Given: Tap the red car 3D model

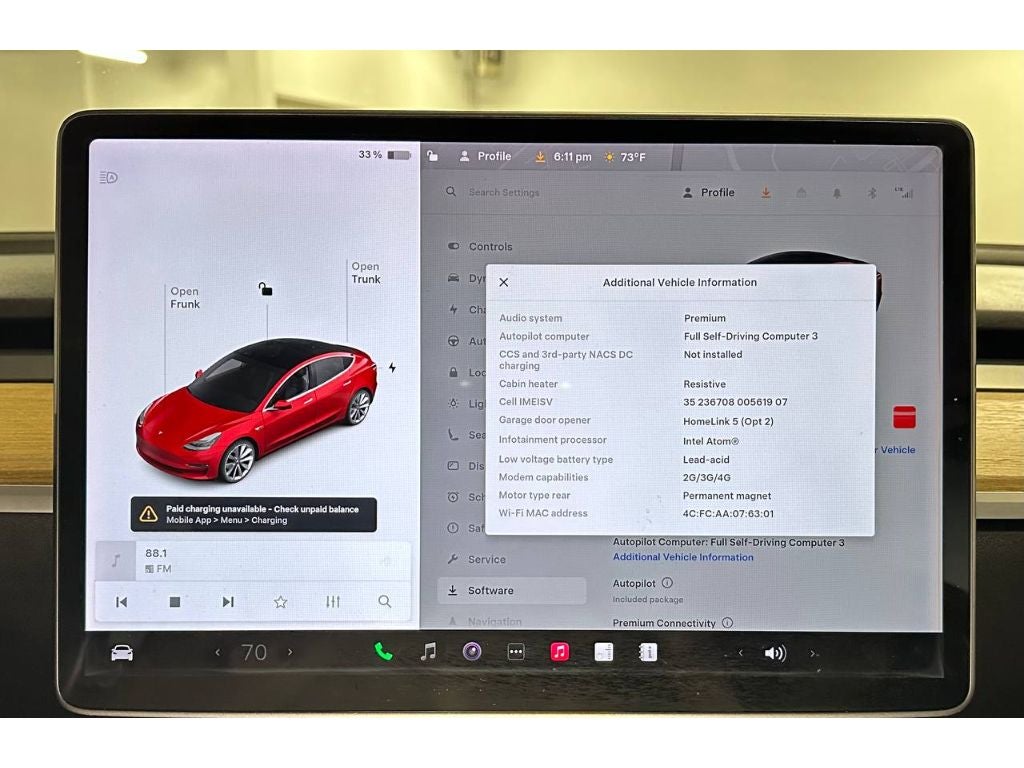Looking at the screenshot, I should coord(257,409).
